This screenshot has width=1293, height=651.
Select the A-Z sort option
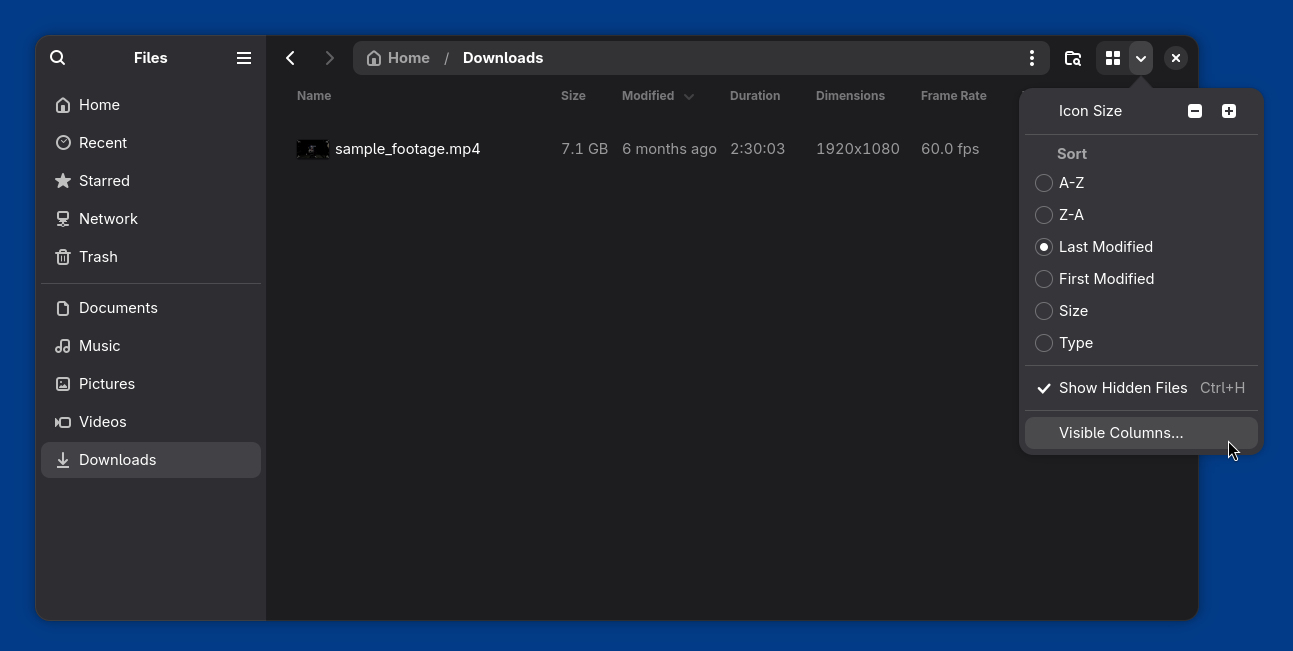tap(1044, 183)
